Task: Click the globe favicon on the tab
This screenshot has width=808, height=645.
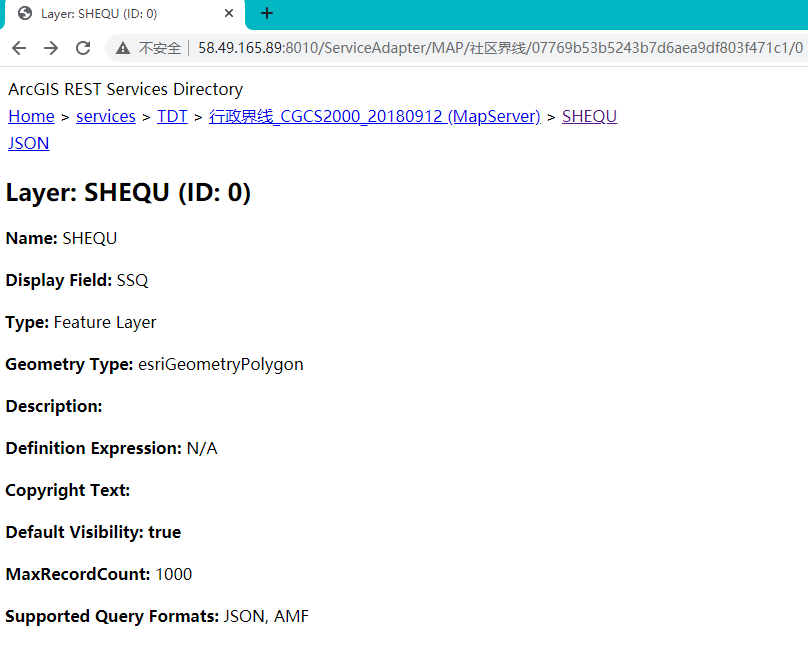Action: click(25, 13)
